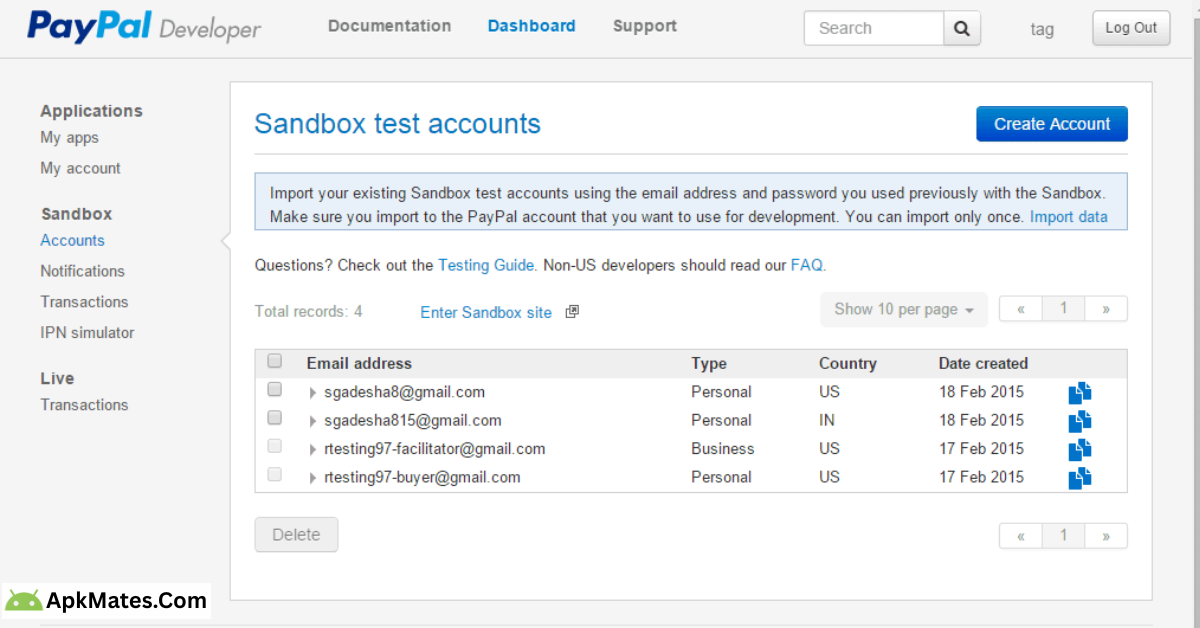The width and height of the screenshot is (1200, 628).
Task: Check the box for rtesting97-facilitator@gmail.com
Action: pos(275,446)
